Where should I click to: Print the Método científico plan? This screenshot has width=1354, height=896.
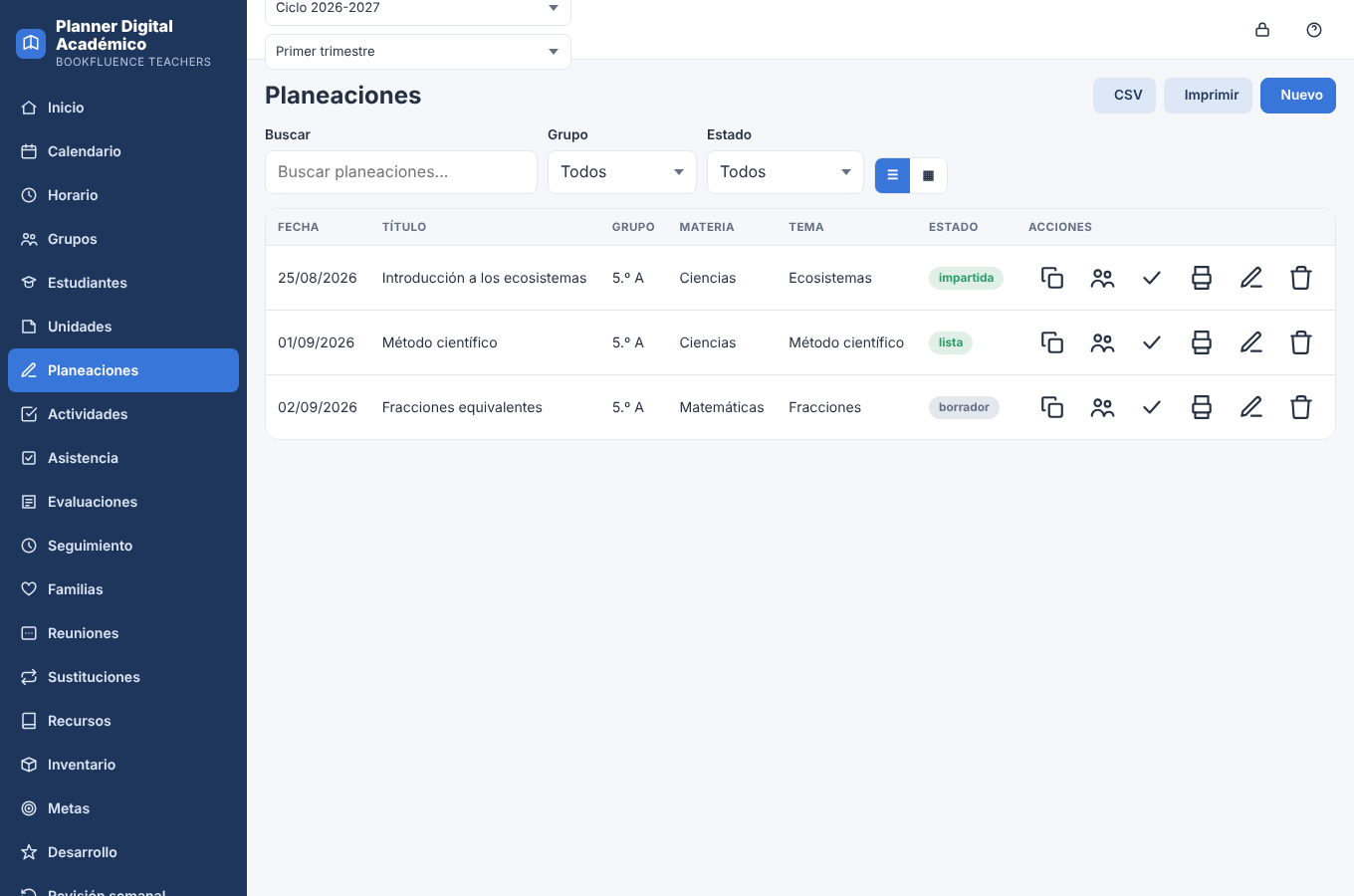pos(1202,342)
